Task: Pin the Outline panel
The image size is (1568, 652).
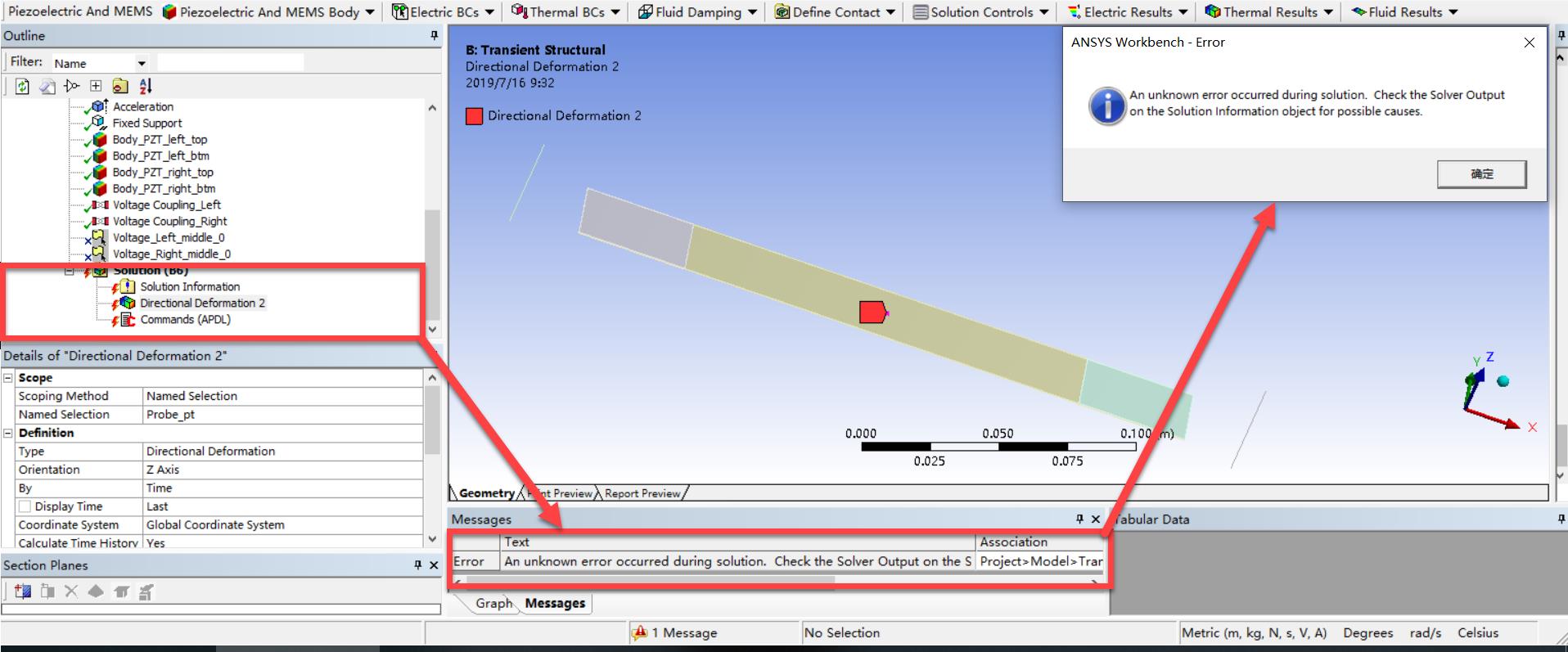Action: tap(434, 35)
